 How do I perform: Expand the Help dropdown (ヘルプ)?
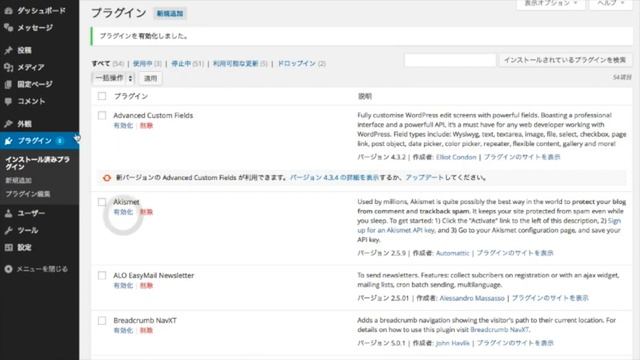click(611, 3)
